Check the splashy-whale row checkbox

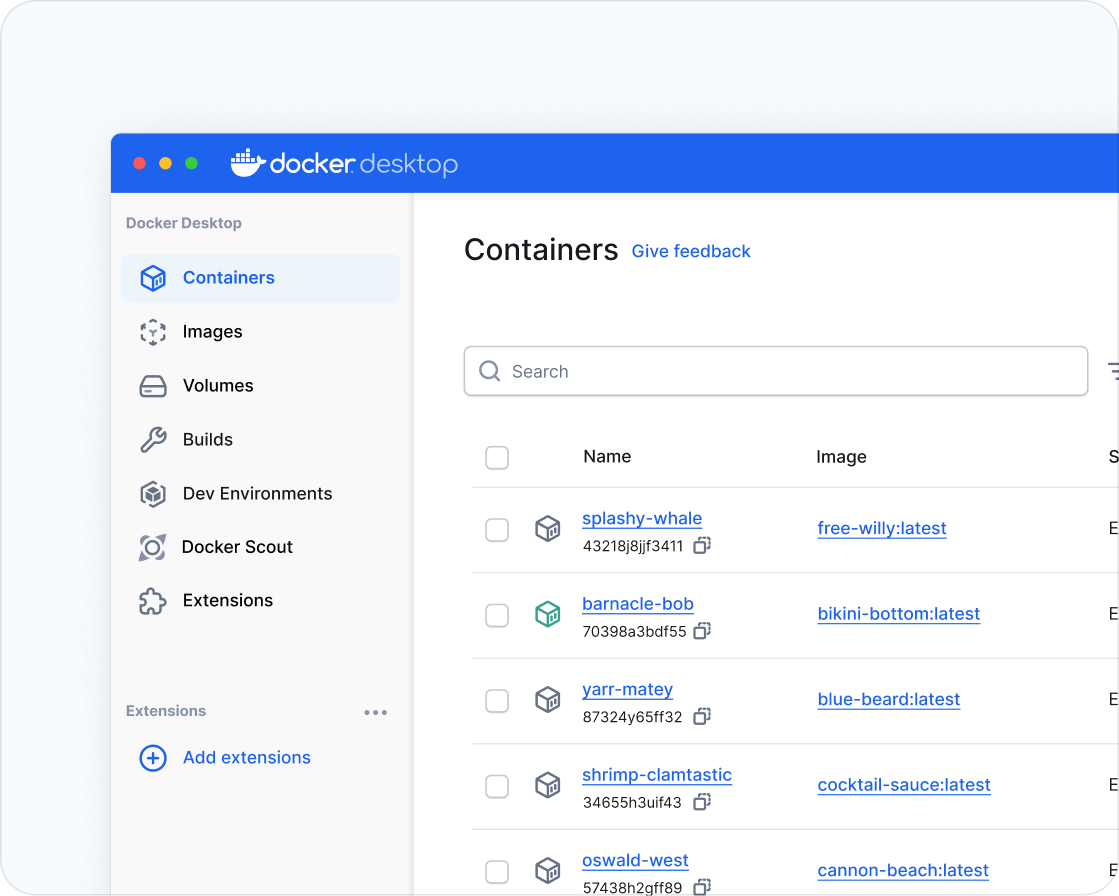497,530
